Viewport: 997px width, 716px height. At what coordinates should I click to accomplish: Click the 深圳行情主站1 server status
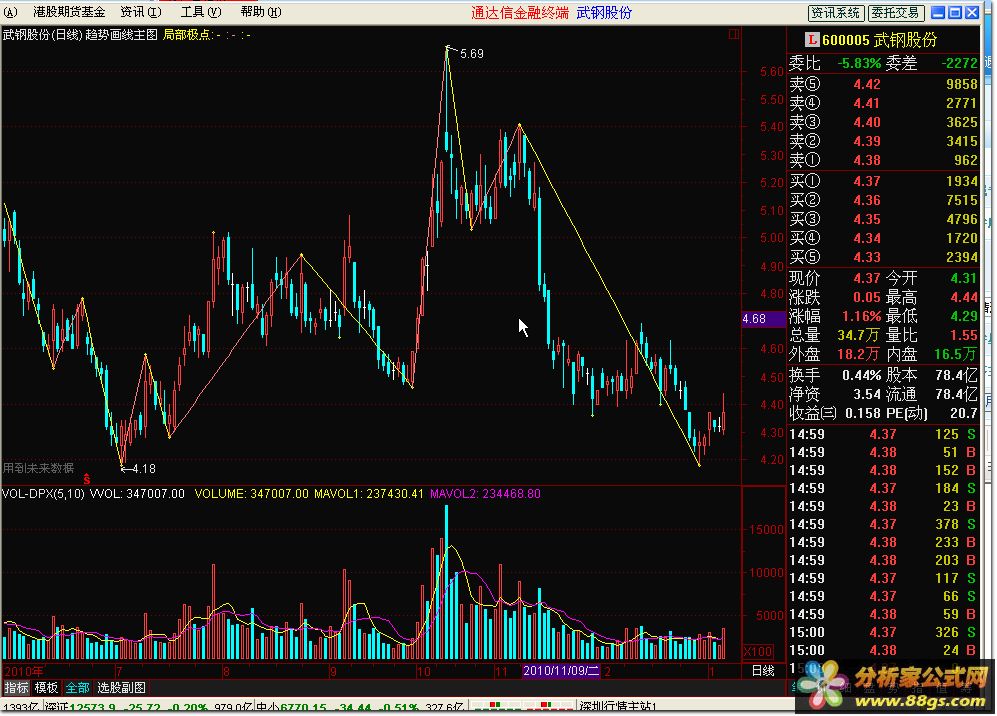[617, 707]
